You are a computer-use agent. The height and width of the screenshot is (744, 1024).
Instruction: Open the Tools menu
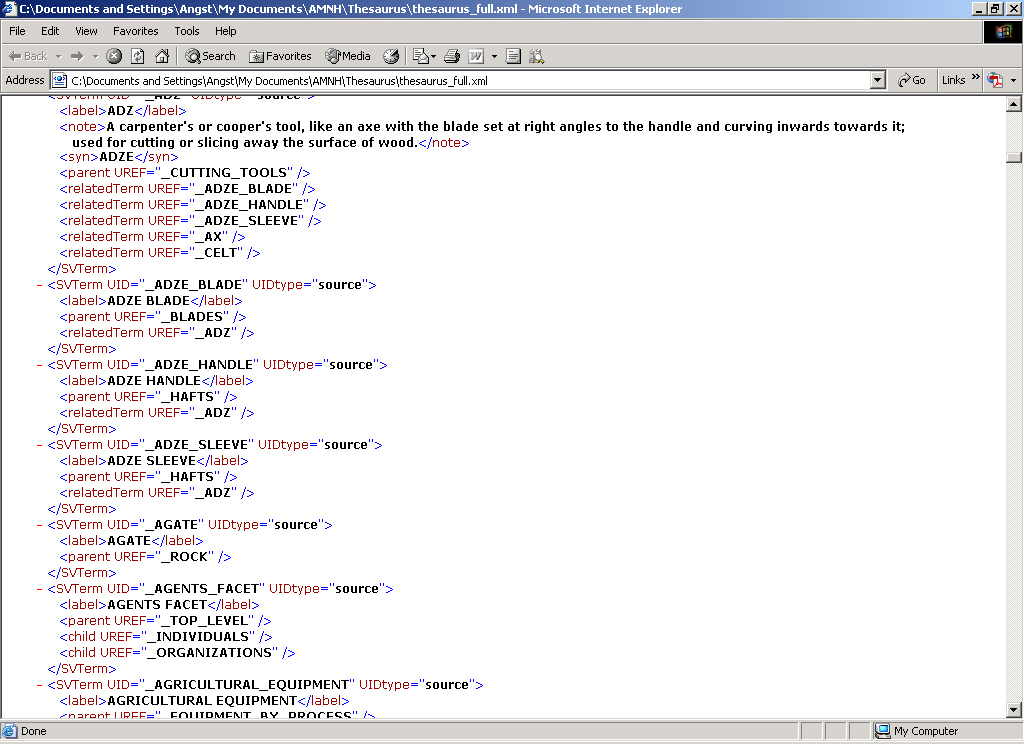point(187,31)
